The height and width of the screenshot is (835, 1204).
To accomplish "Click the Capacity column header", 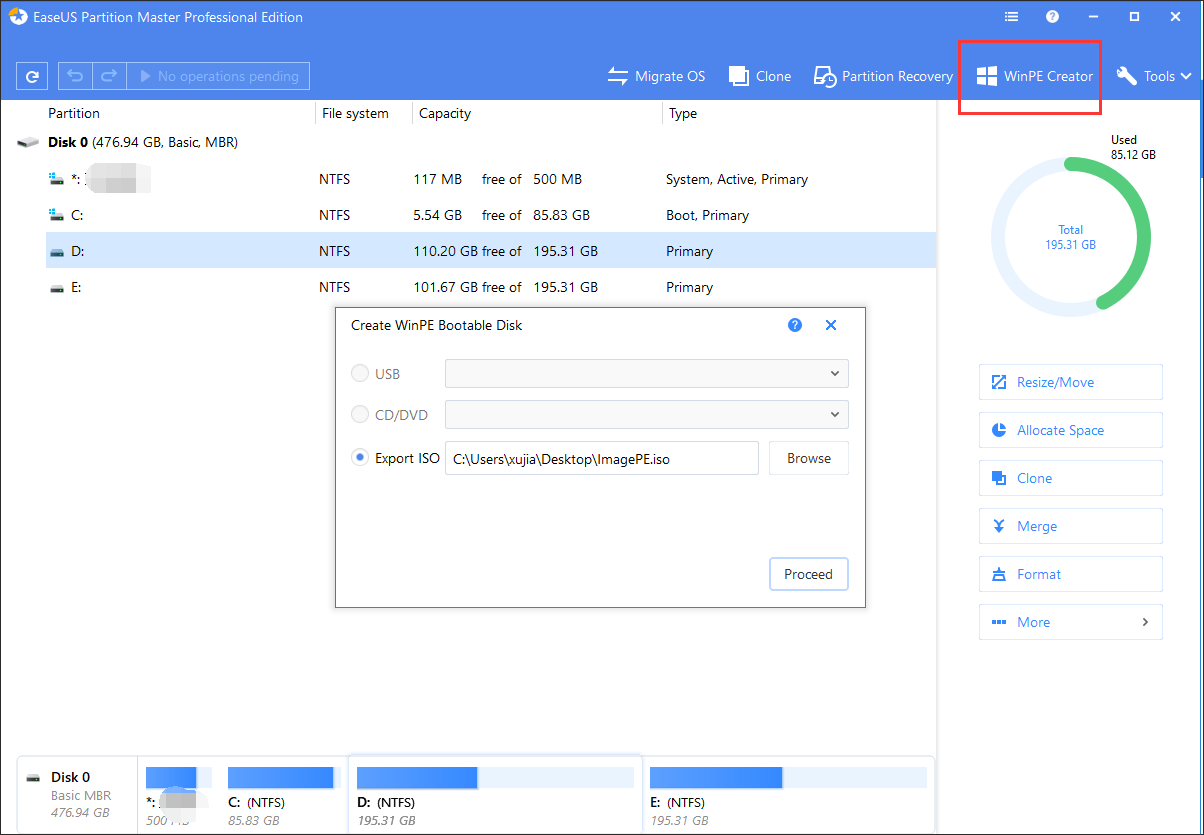I will [x=445, y=113].
